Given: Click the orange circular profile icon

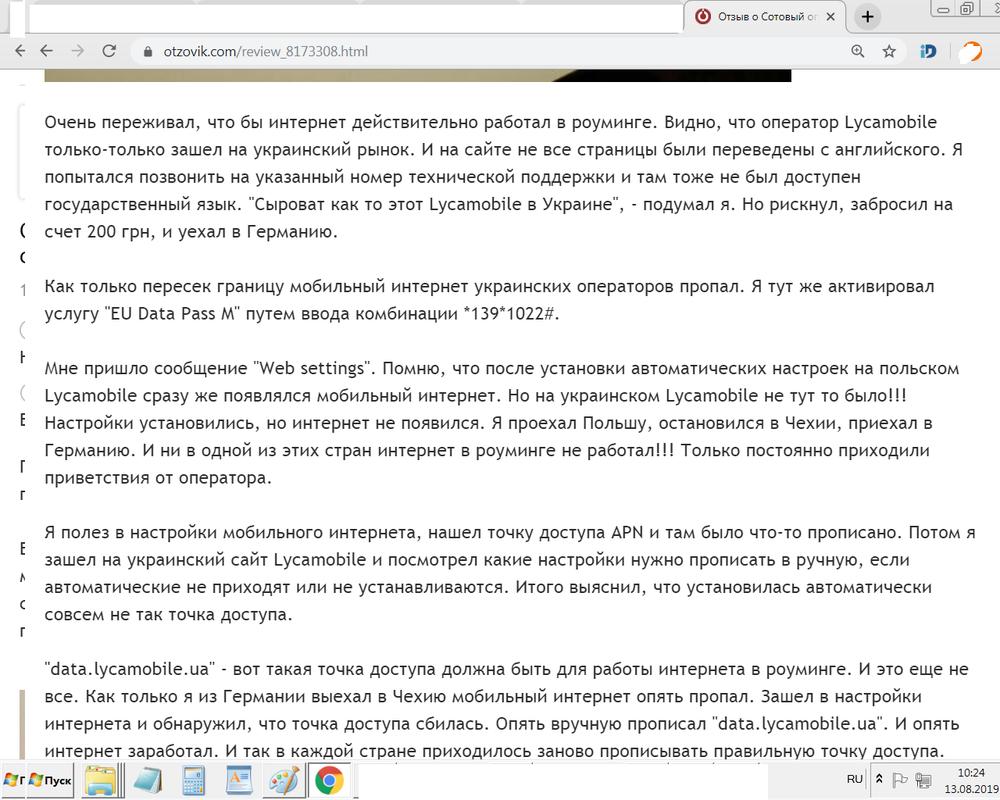Looking at the screenshot, I should [x=971, y=51].
